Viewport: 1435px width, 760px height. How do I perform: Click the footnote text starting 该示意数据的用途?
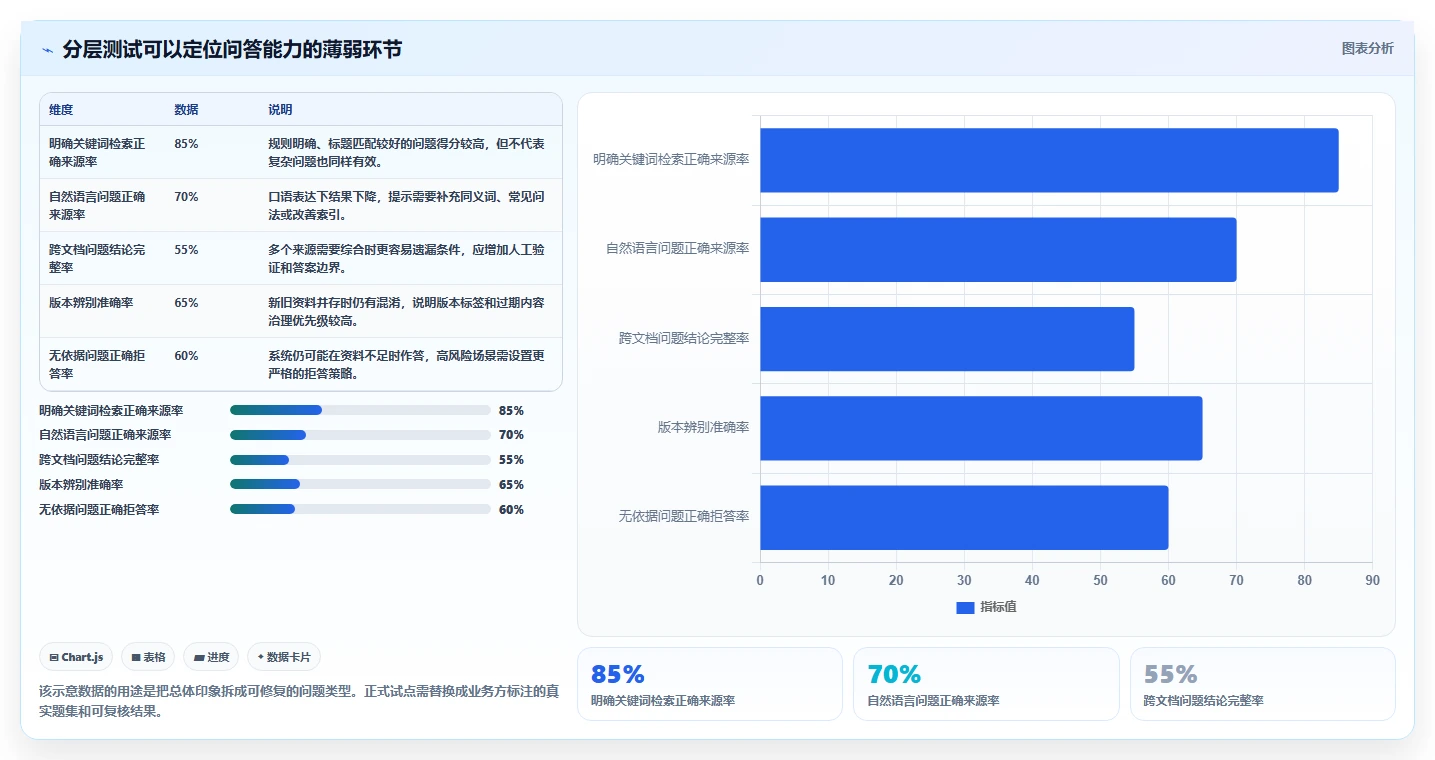[x=299, y=701]
